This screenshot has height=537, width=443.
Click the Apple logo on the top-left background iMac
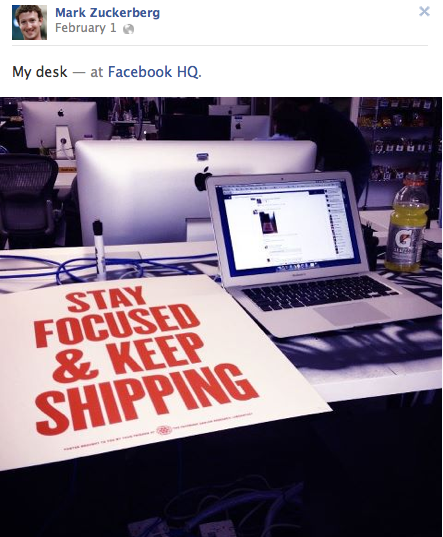[x=61, y=113]
